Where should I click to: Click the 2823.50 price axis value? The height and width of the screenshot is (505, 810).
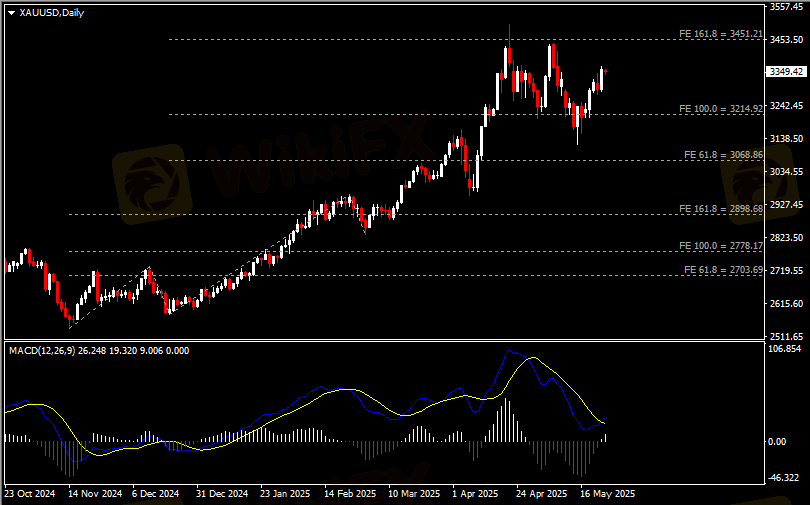click(x=786, y=238)
